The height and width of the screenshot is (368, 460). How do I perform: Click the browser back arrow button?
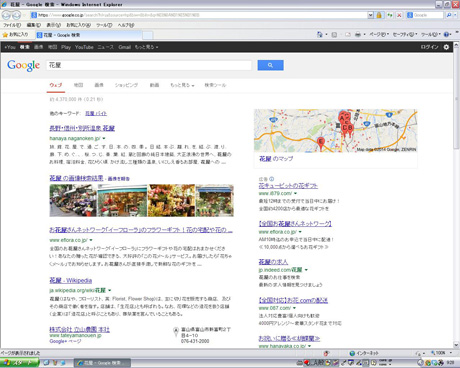(7, 15)
